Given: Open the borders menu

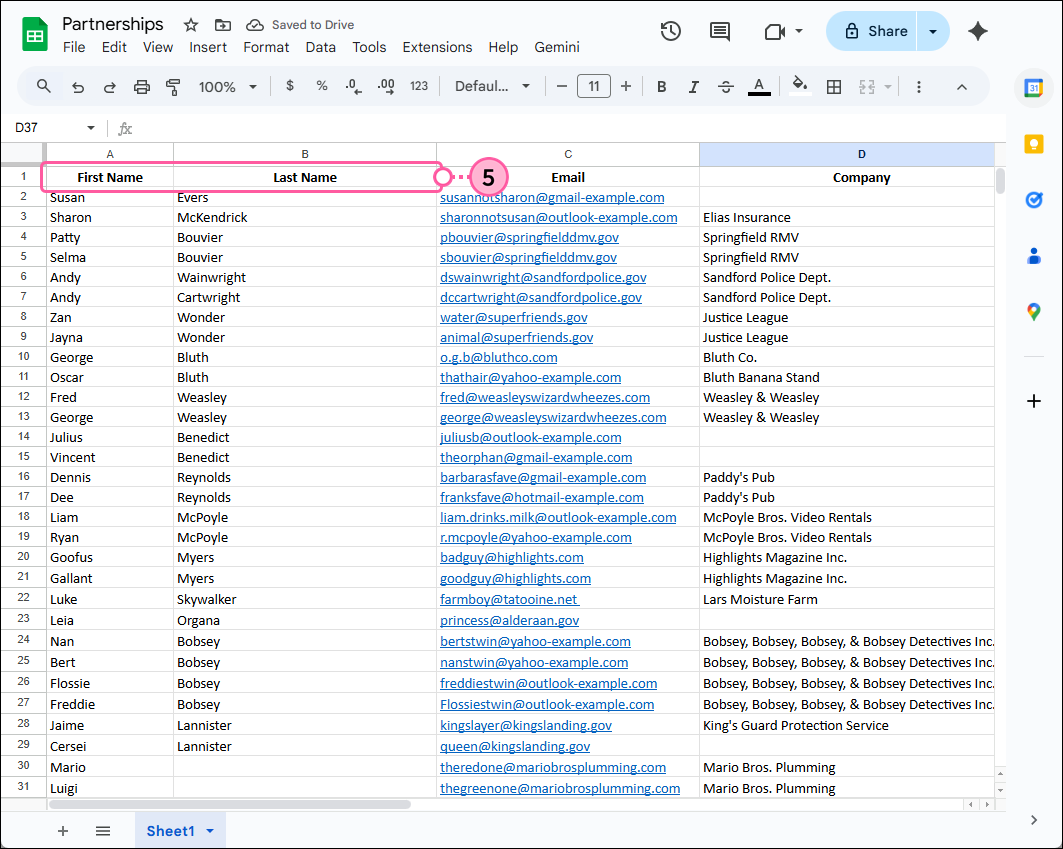Looking at the screenshot, I should (834, 86).
